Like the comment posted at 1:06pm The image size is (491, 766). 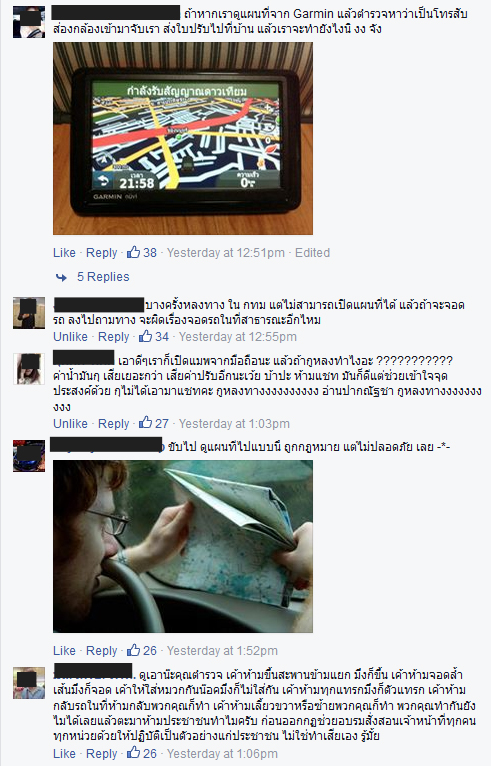click(x=64, y=753)
